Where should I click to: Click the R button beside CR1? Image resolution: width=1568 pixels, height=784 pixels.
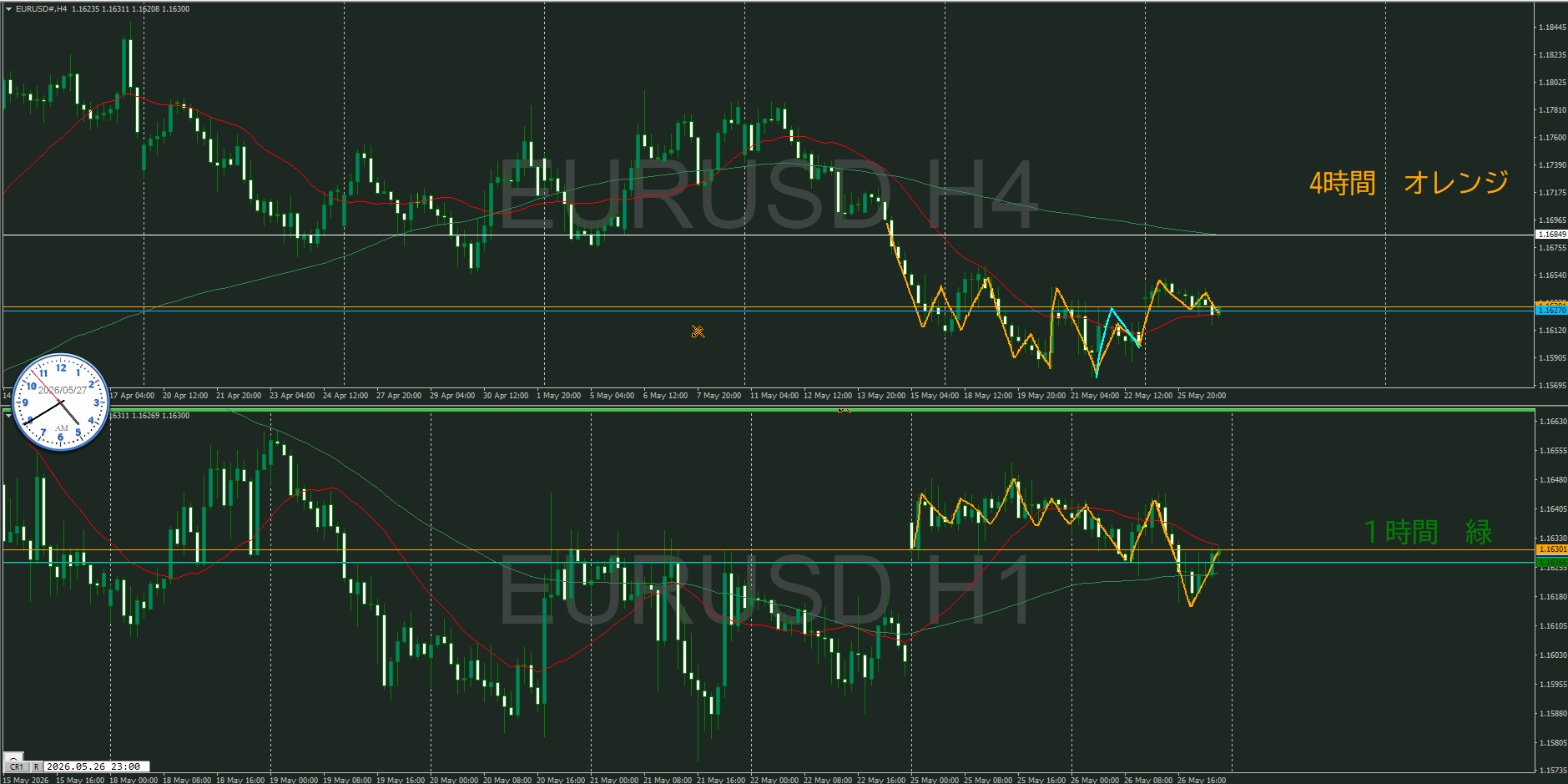click(37, 766)
